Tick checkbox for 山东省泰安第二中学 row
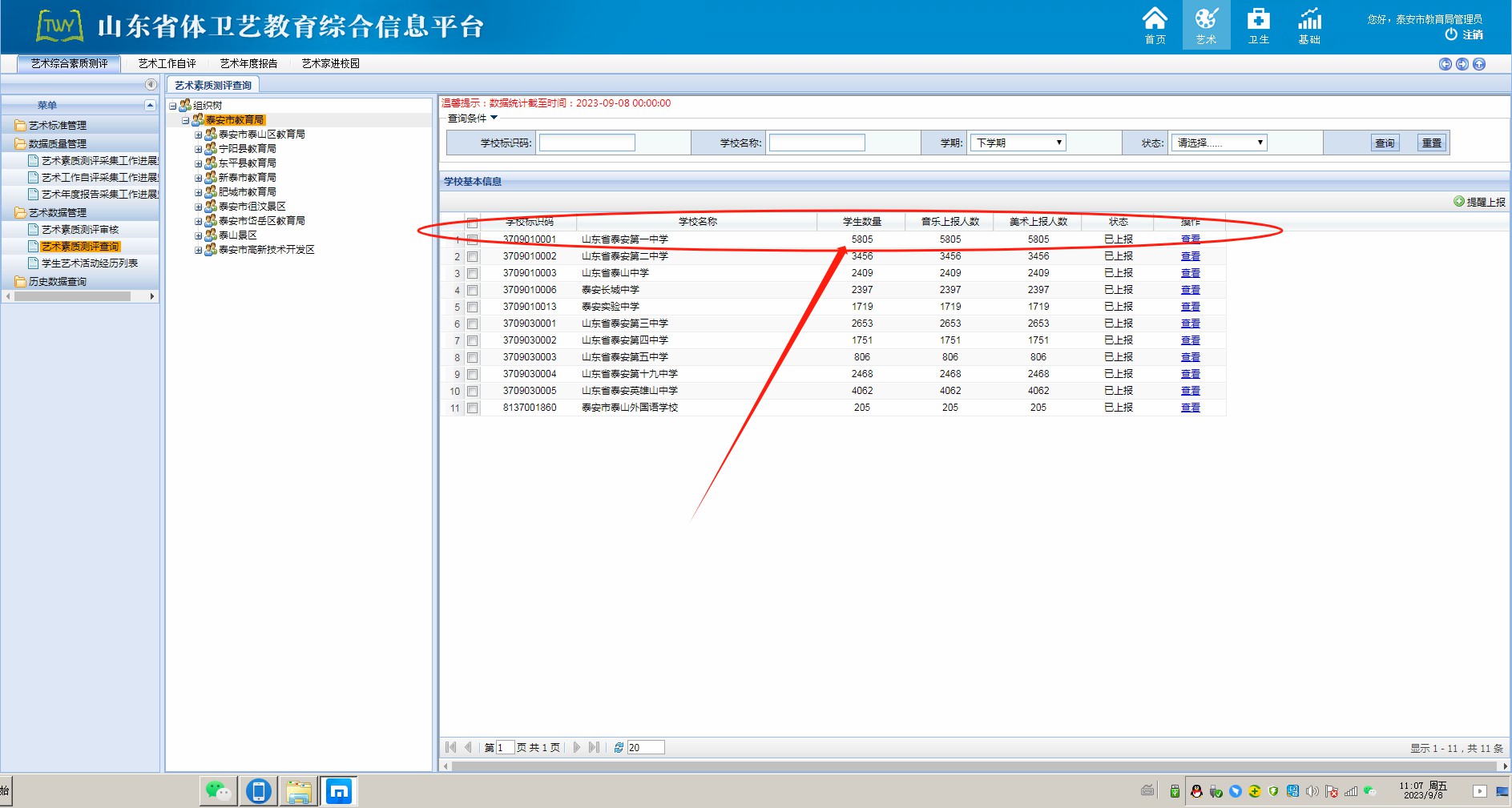 (x=473, y=256)
